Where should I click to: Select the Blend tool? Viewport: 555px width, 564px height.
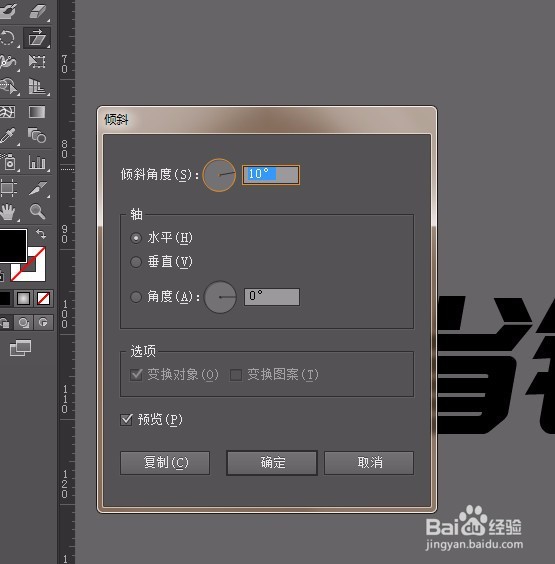37,136
